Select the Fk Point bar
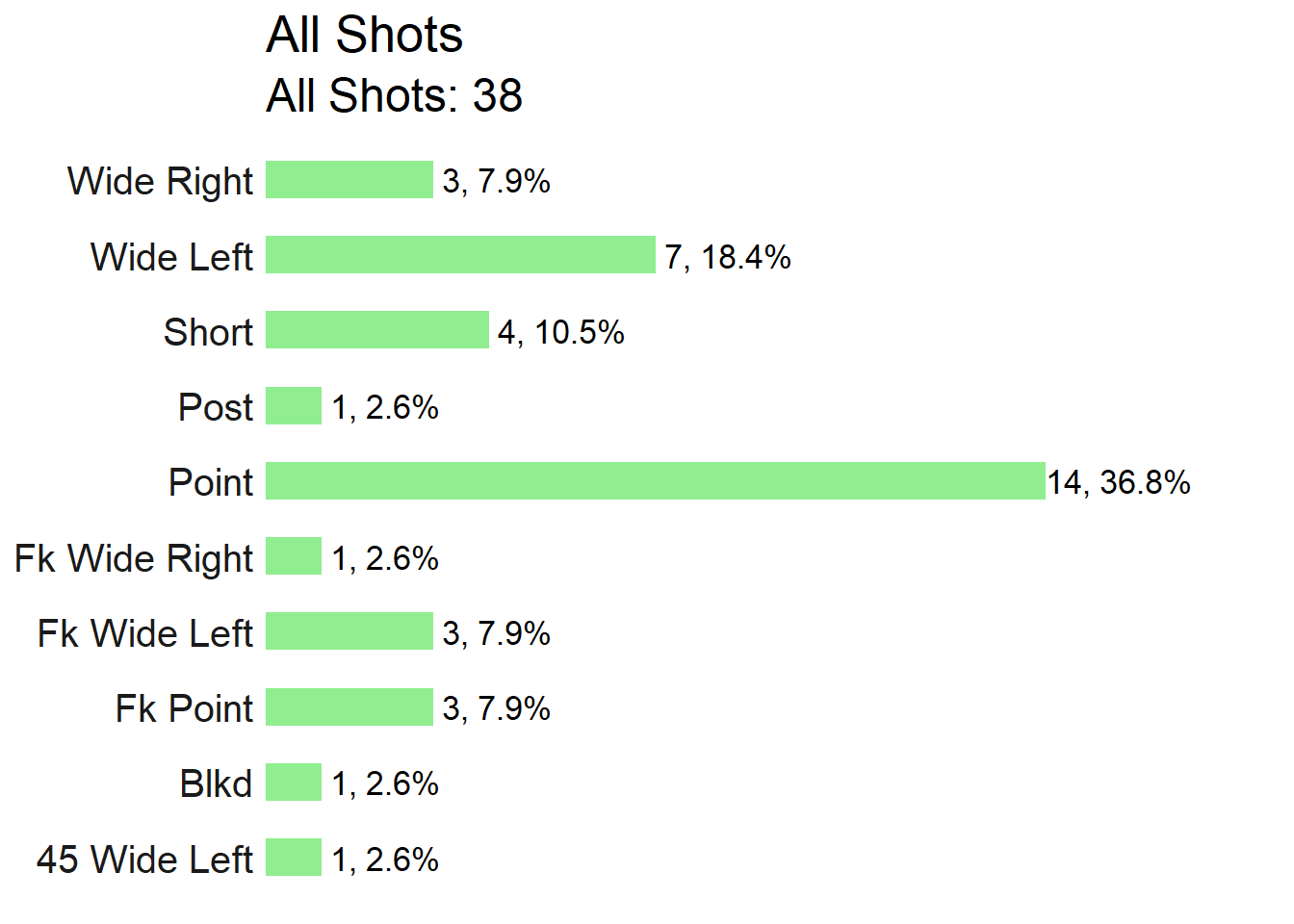Screen dimensions: 1294x924 coord(349,706)
